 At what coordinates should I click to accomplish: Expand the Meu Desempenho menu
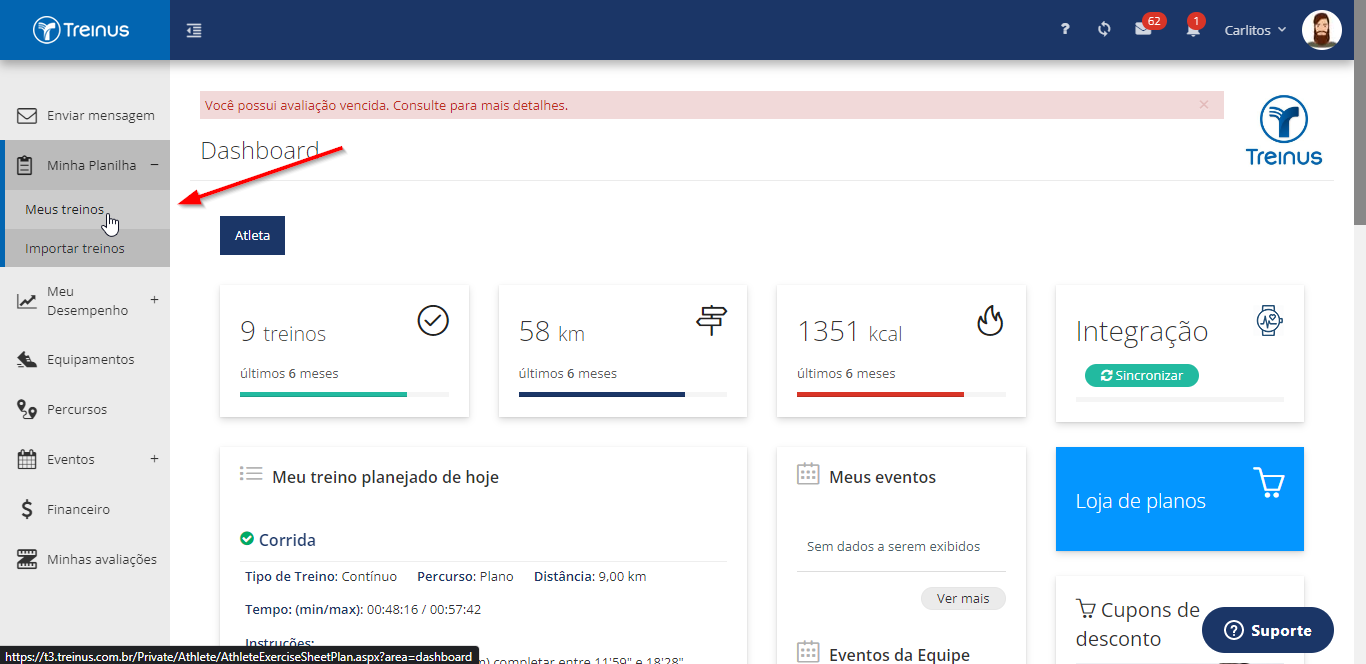(154, 299)
